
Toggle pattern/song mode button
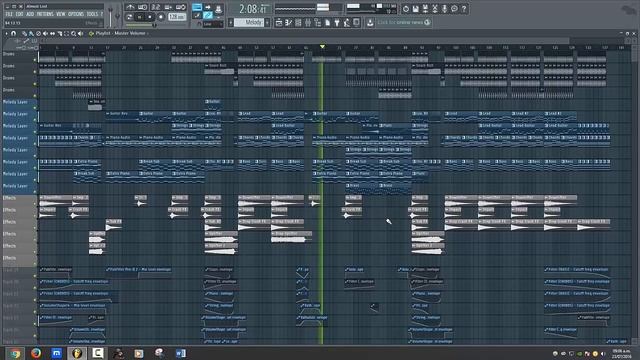click(130, 17)
